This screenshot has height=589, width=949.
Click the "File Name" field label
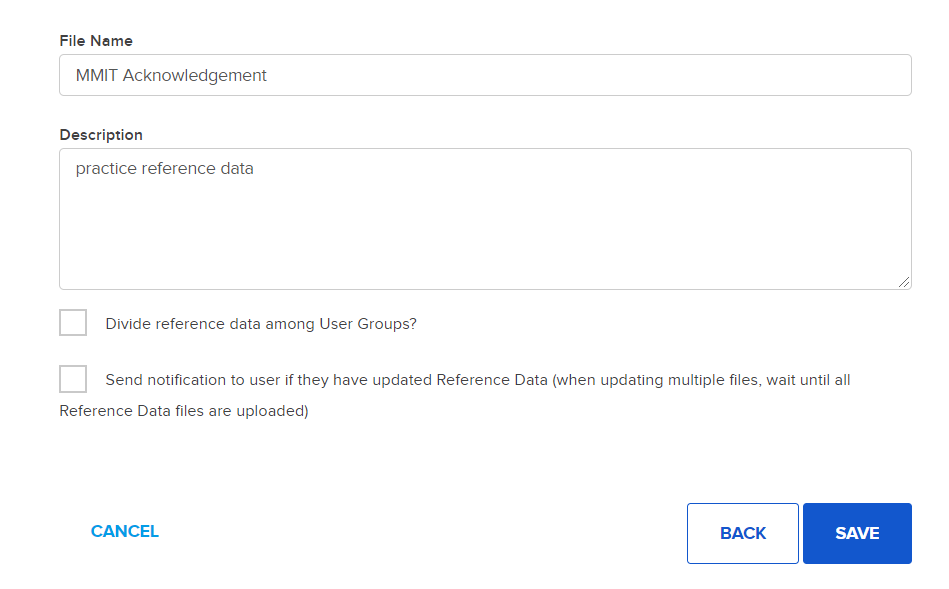point(96,41)
